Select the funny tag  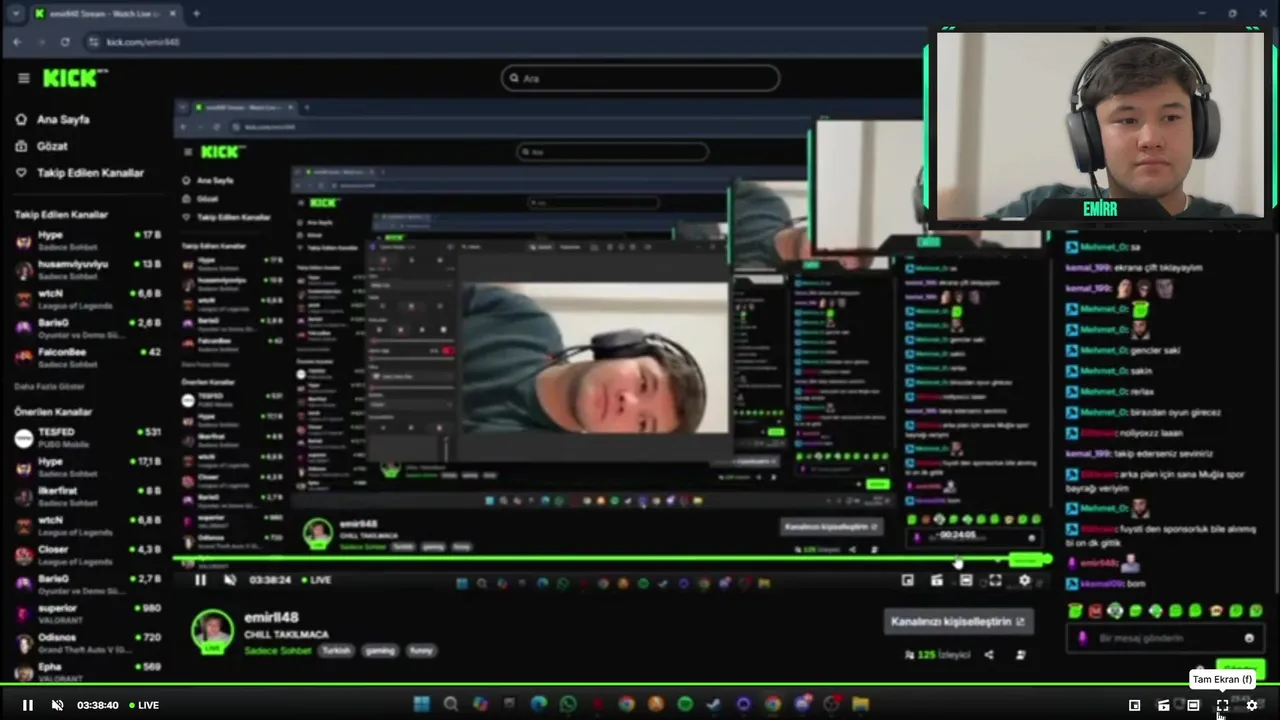421,650
